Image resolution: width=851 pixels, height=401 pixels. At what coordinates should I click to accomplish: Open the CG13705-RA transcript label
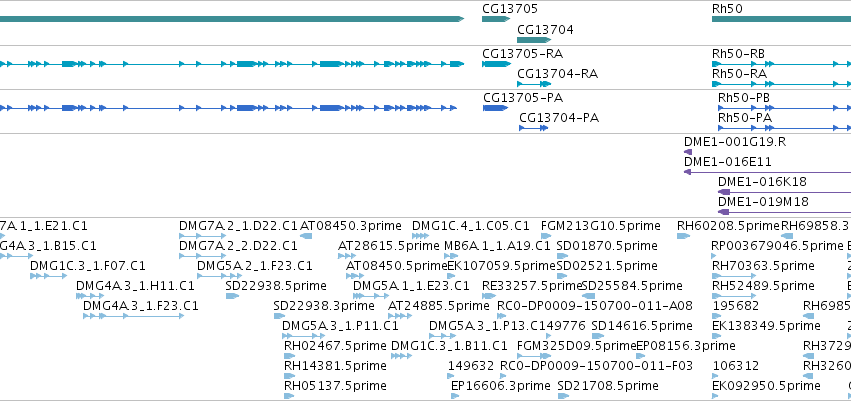click(x=522, y=54)
